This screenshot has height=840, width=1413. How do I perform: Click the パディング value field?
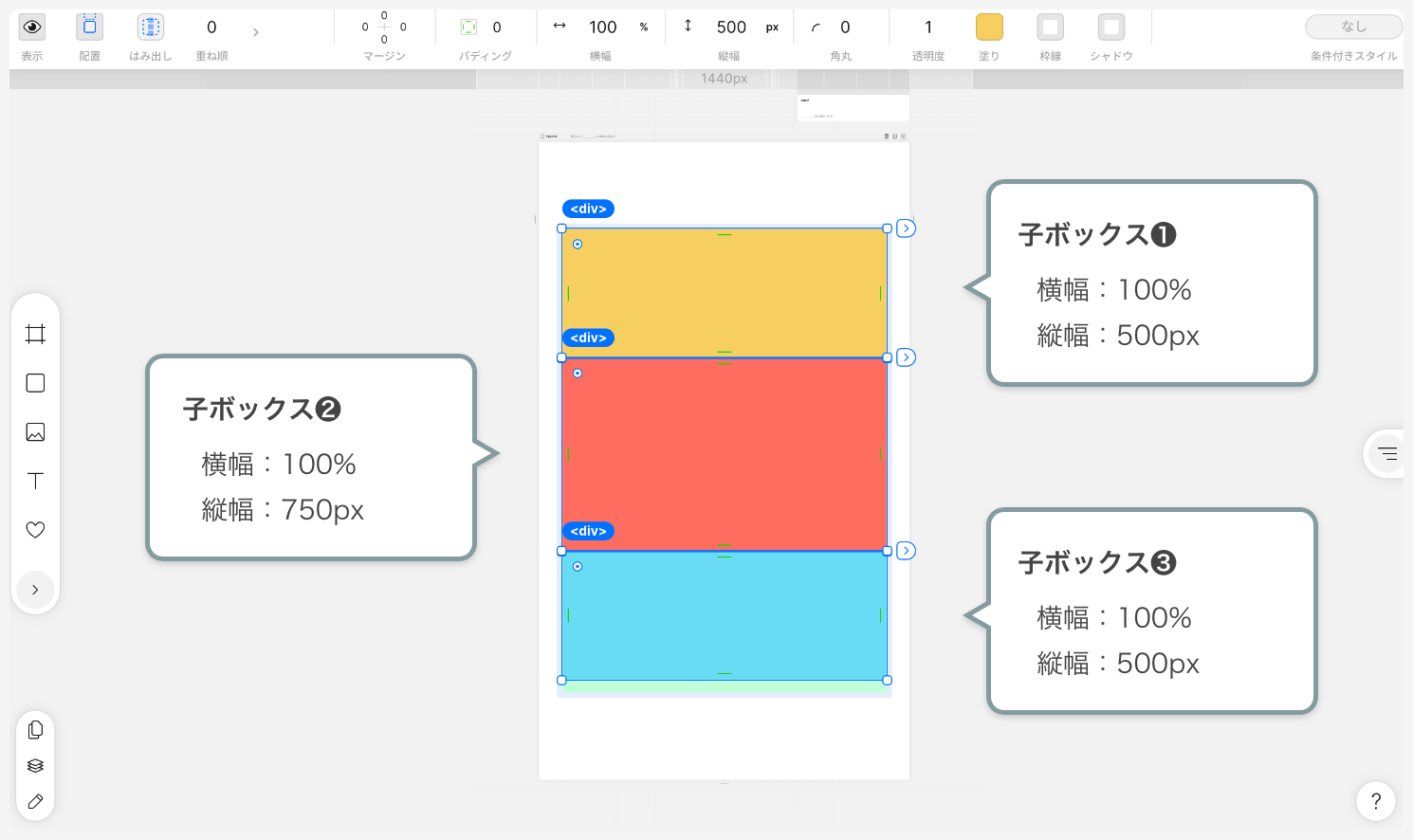click(x=497, y=27)
